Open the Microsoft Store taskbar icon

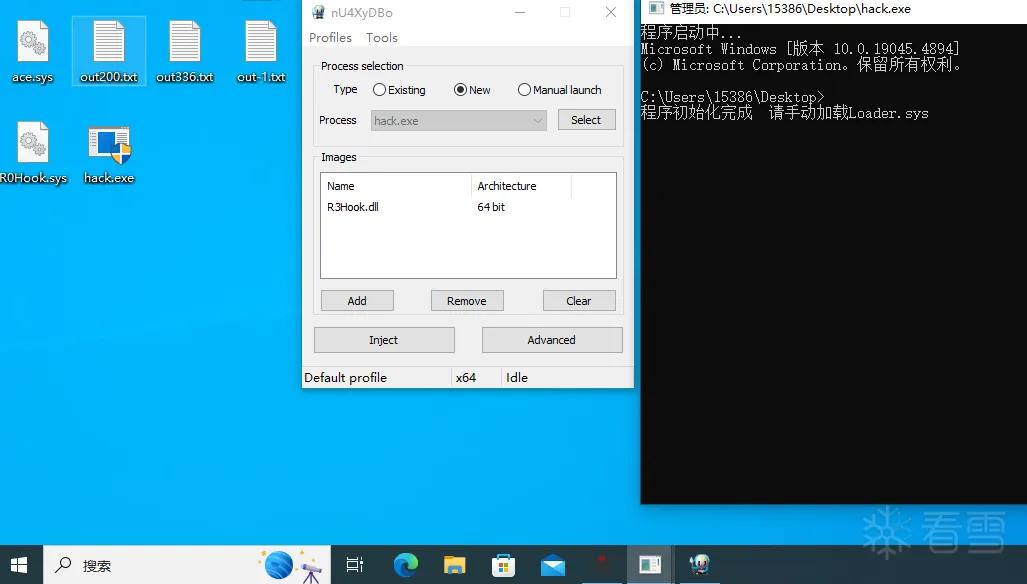coord(504,564)
